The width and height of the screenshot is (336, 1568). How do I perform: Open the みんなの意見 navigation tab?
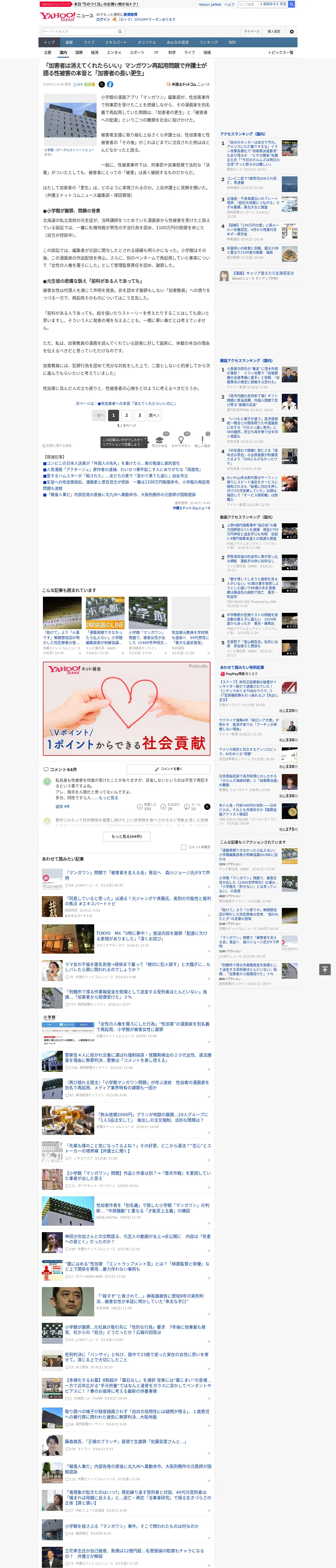coord(177,42)
